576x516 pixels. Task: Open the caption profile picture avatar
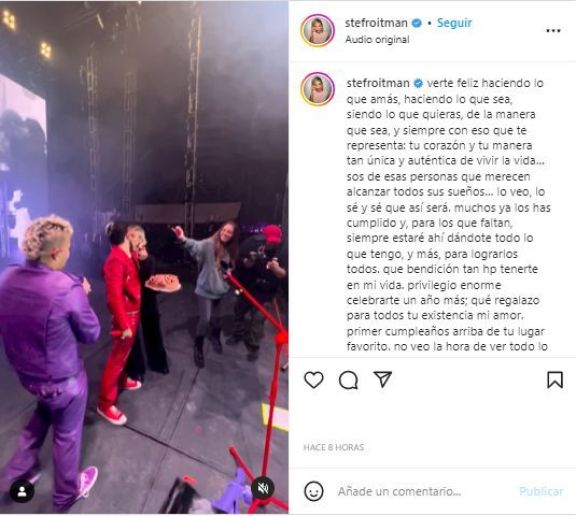[x=317, y=89]
